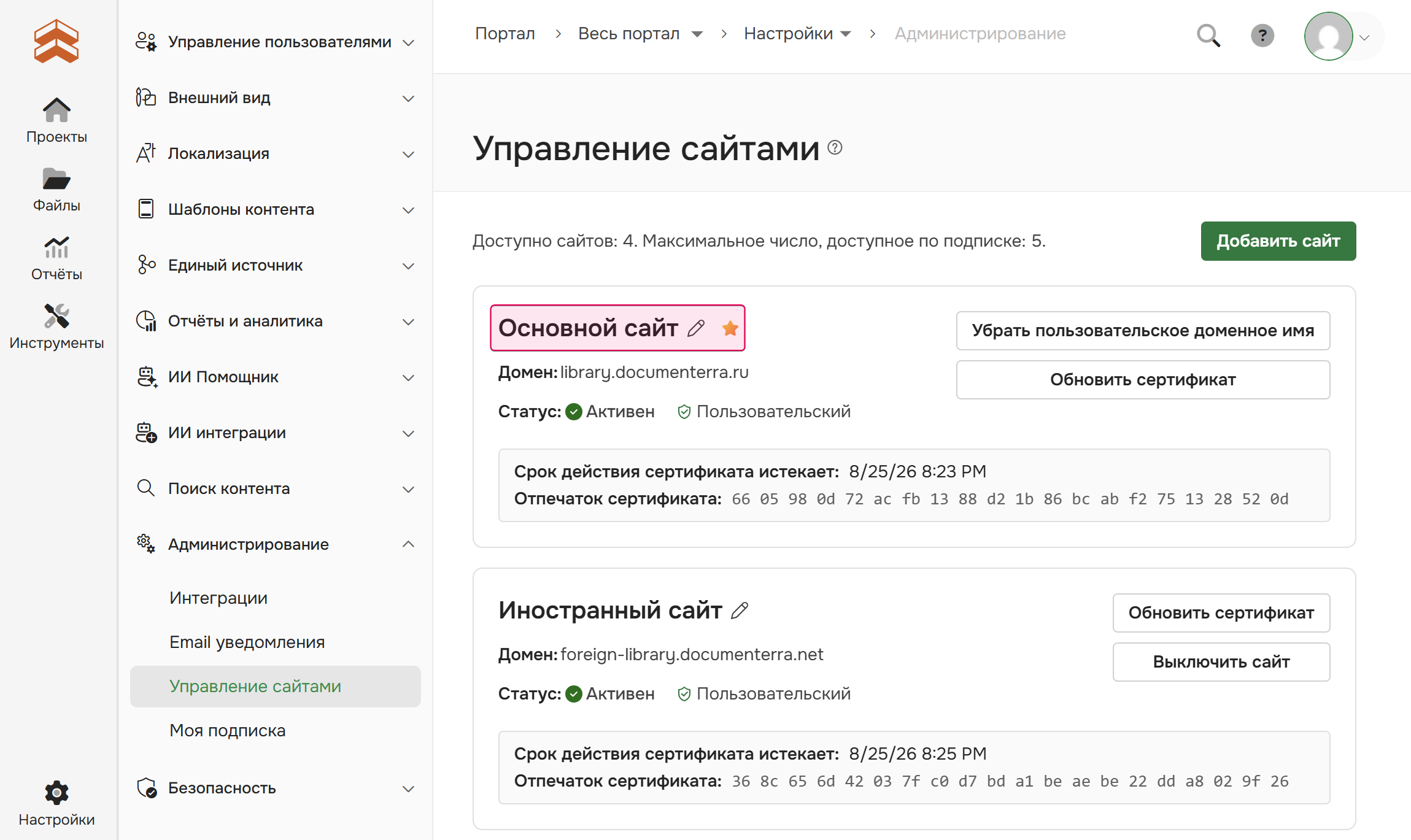Open Моя подписка submenu item
This screenshot has width=1411, height=840.
pyautogui.click(x=228, y=730)
